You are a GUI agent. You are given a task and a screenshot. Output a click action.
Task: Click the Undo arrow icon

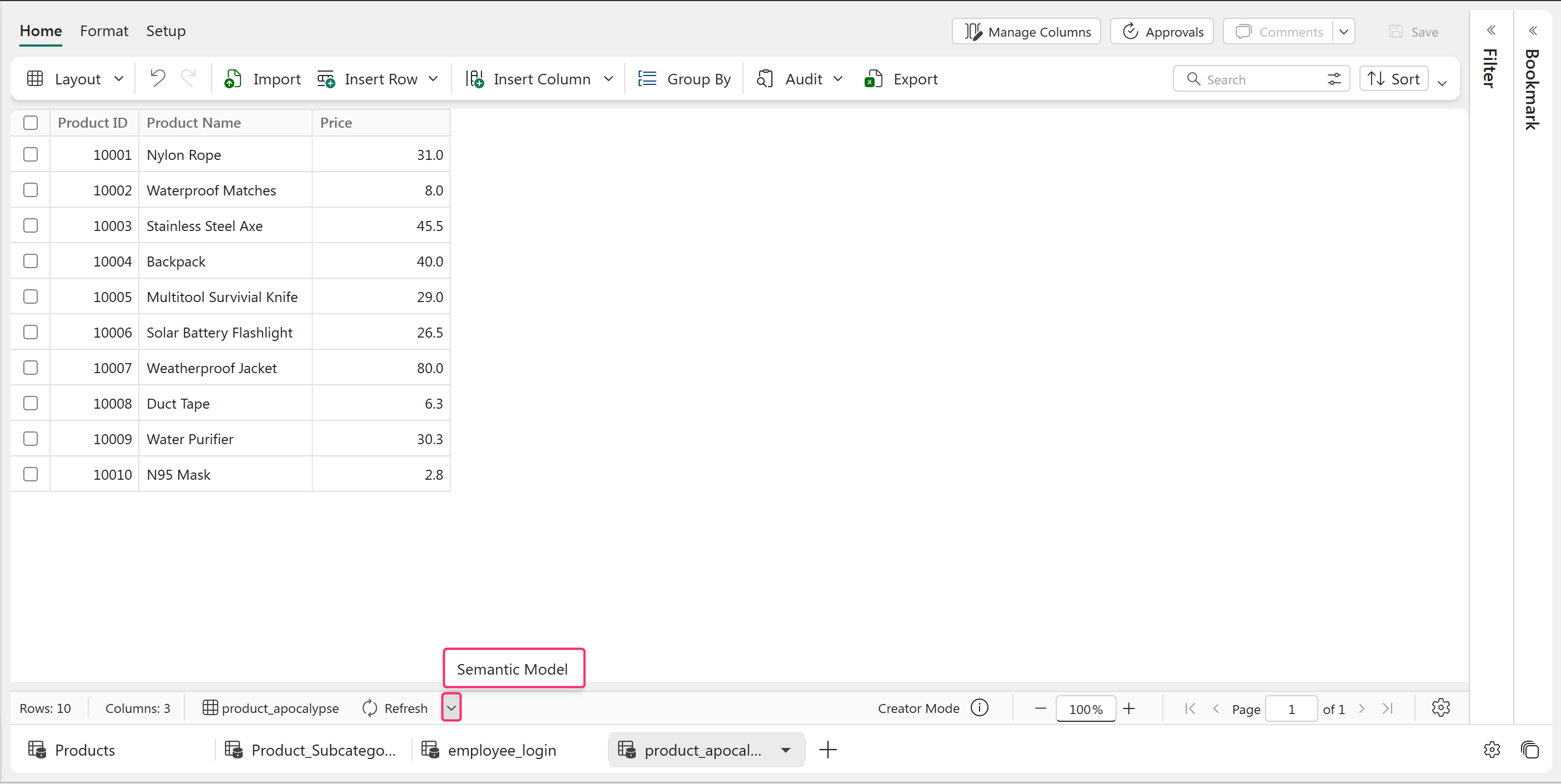coord(158,79)
